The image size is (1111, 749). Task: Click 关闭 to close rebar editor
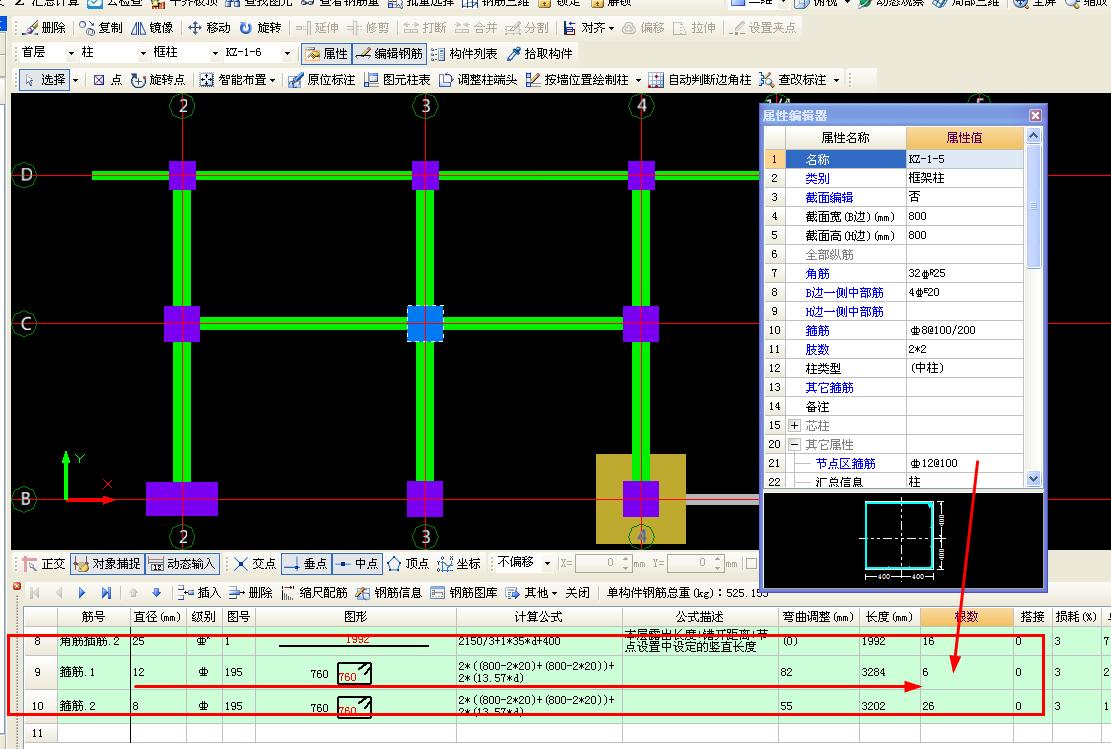pos(577,592)
